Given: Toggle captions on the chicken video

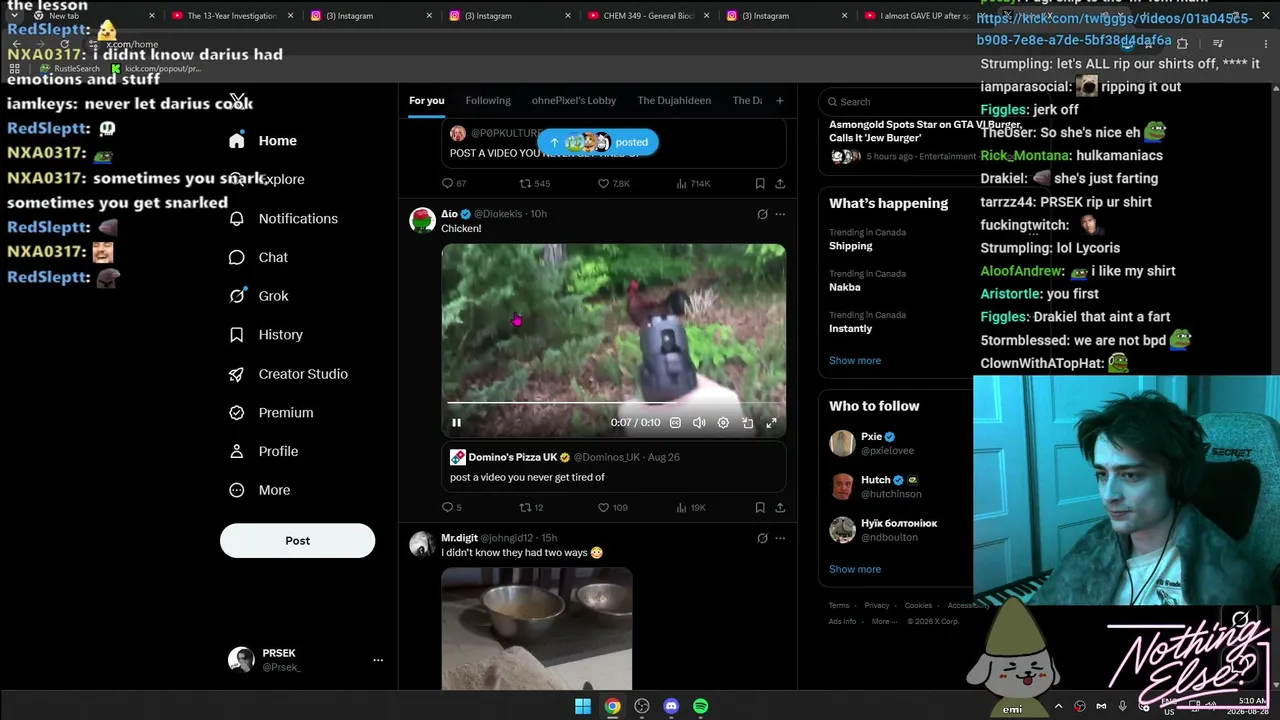Looking at the screenshot, I should tap(675, 423).
